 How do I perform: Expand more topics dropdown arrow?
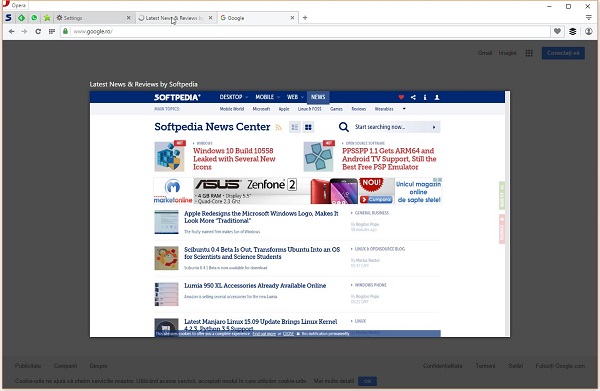[404, 109]
